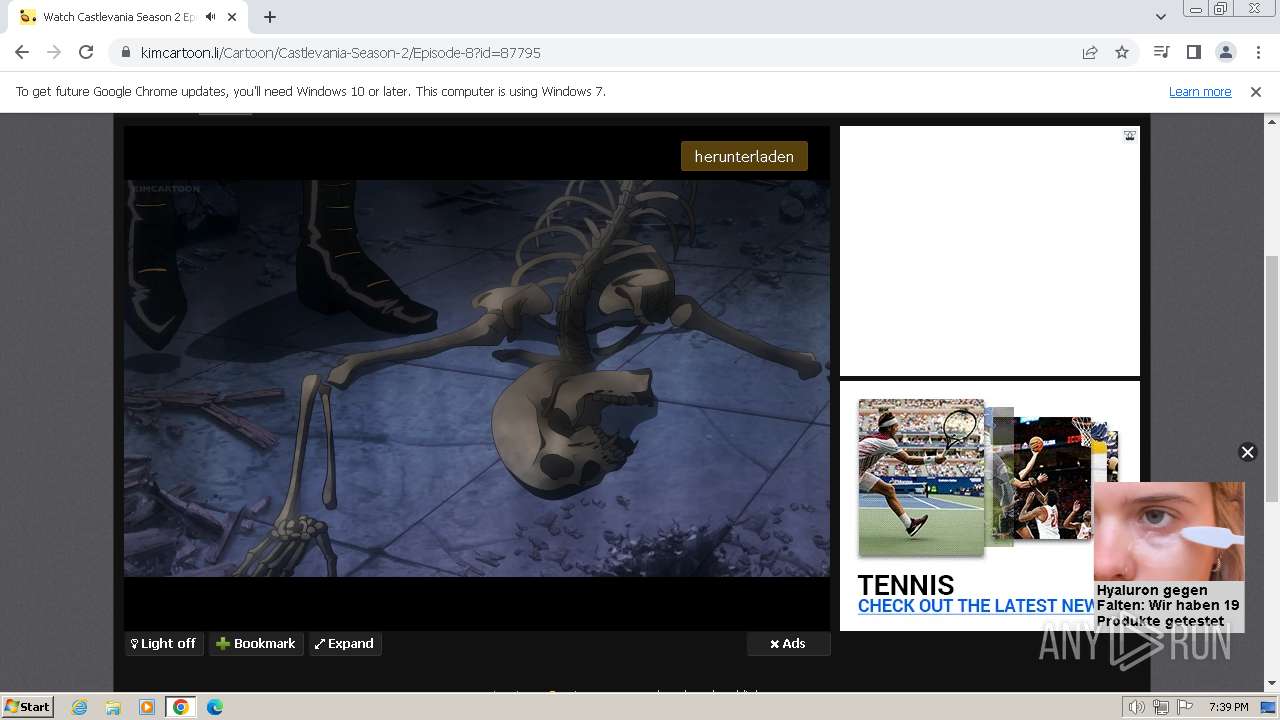Open CHECK OUT THE LATEST NEWS link
This screenshot has height=720, width=1280.
pos(976,606)
